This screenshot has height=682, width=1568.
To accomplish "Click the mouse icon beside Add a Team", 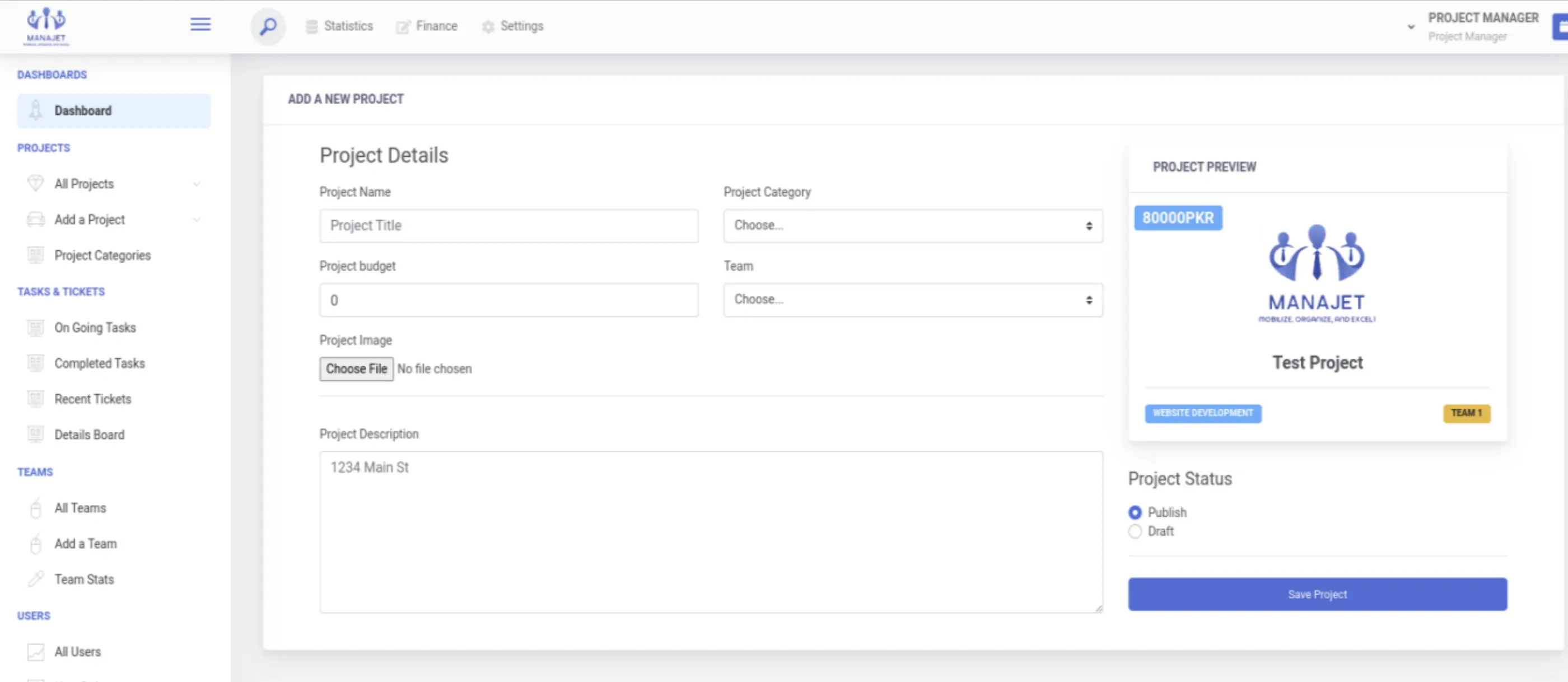I will coord(36,543).
